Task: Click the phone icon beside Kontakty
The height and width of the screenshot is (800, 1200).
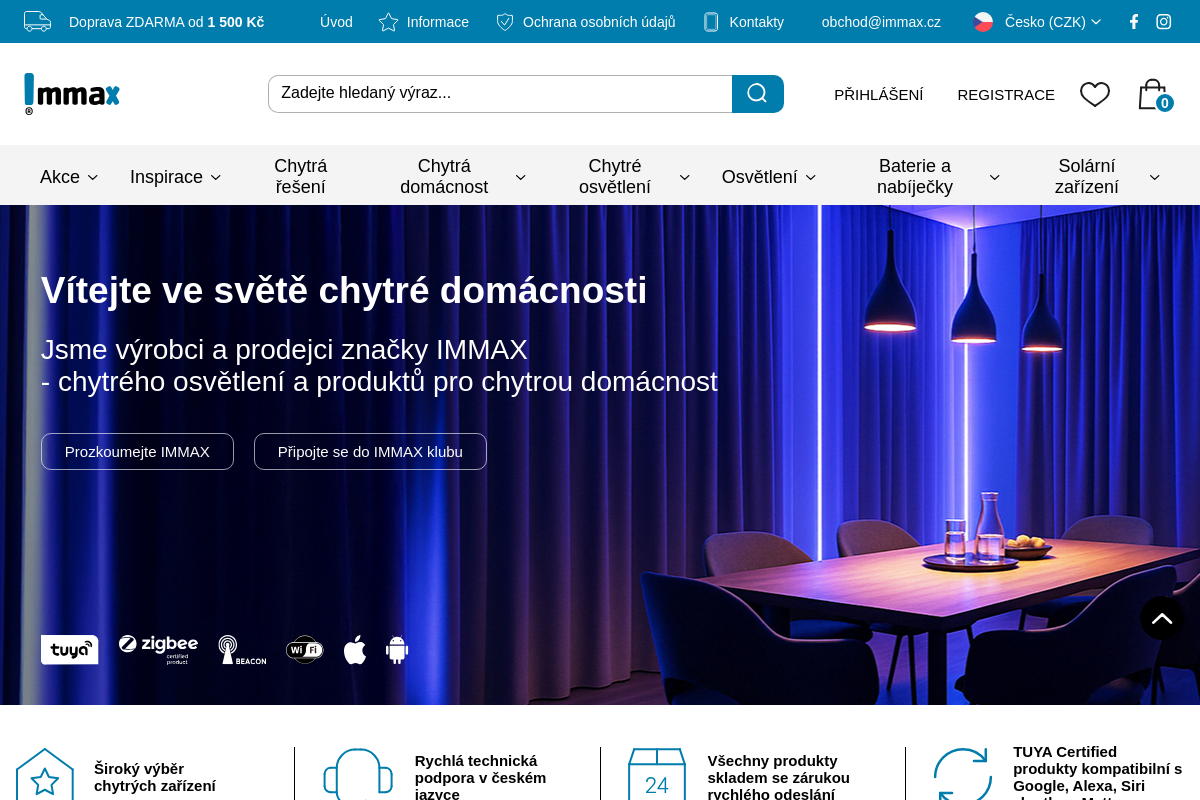Action: coord(711,22)
